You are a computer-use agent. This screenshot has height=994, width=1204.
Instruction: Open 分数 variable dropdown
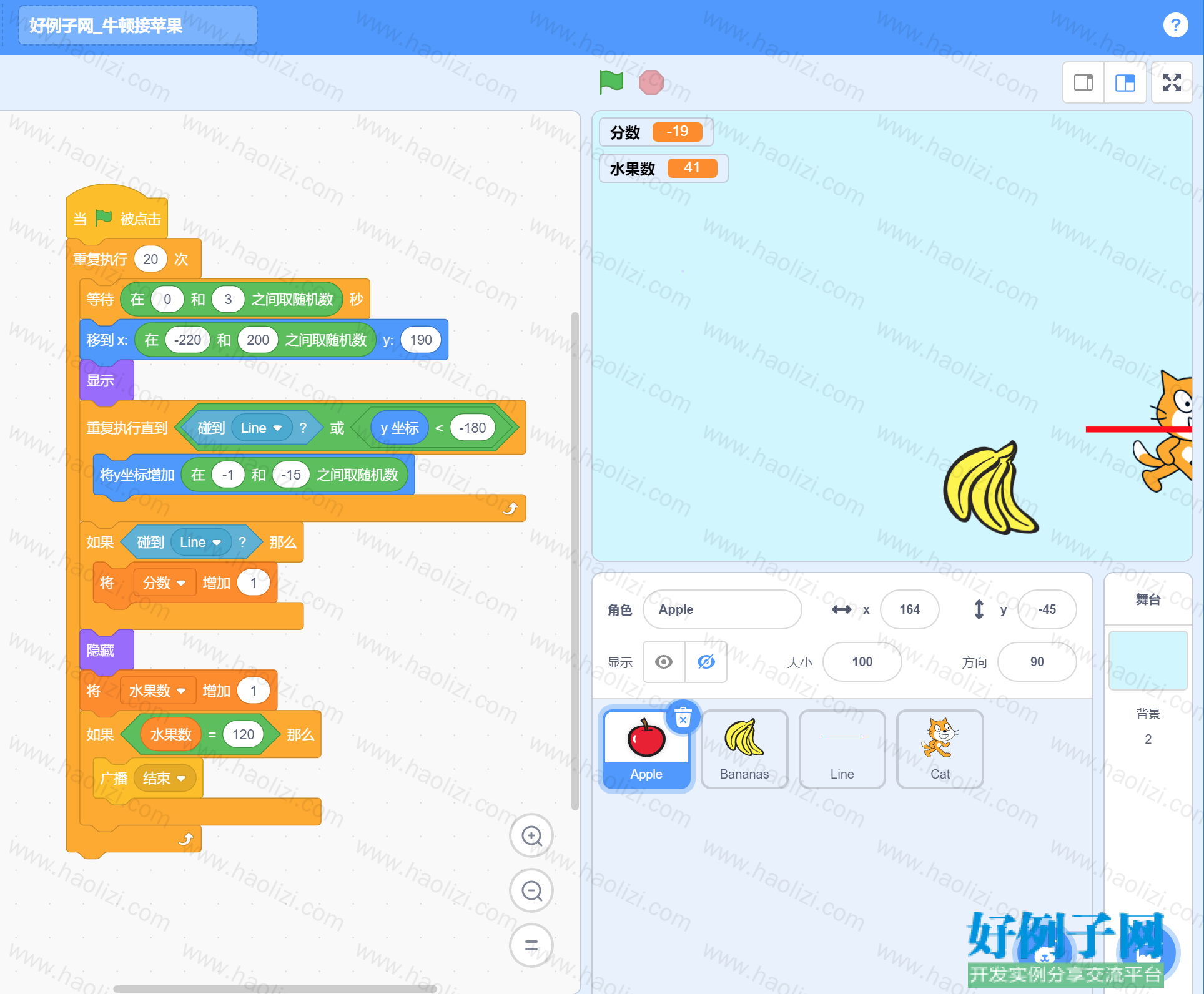coord(164,583)
